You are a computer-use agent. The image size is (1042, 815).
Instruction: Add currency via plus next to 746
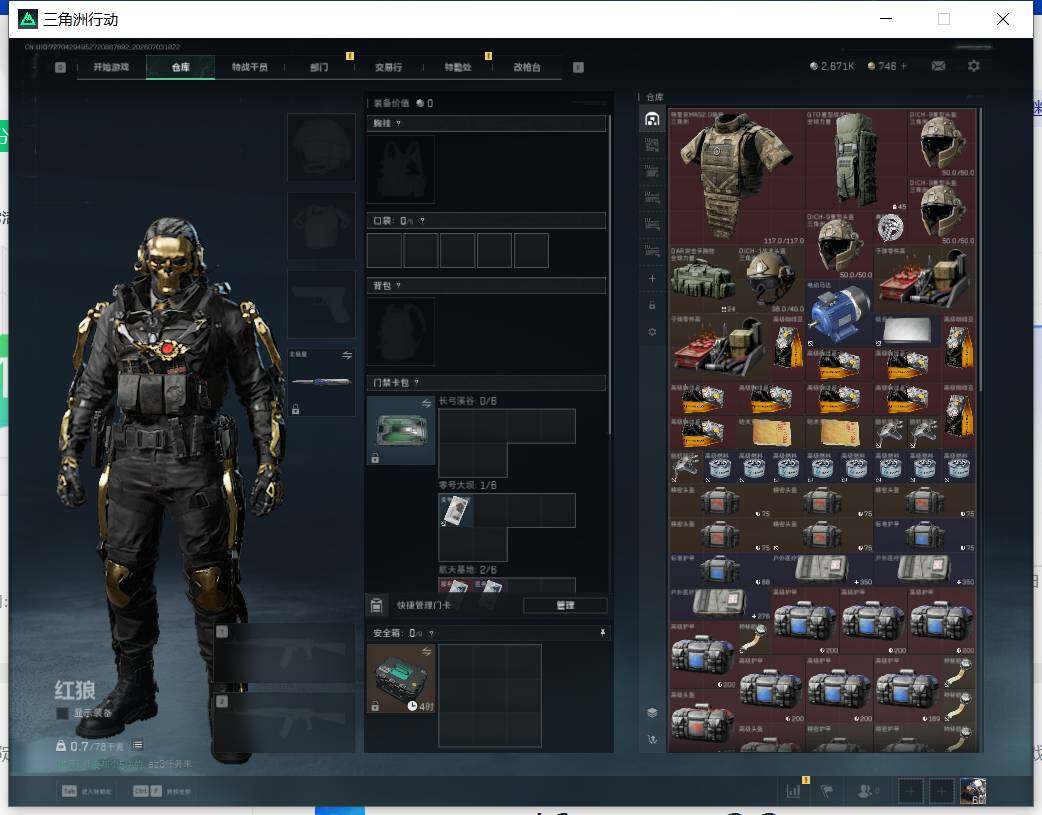[x=904, y=66]
